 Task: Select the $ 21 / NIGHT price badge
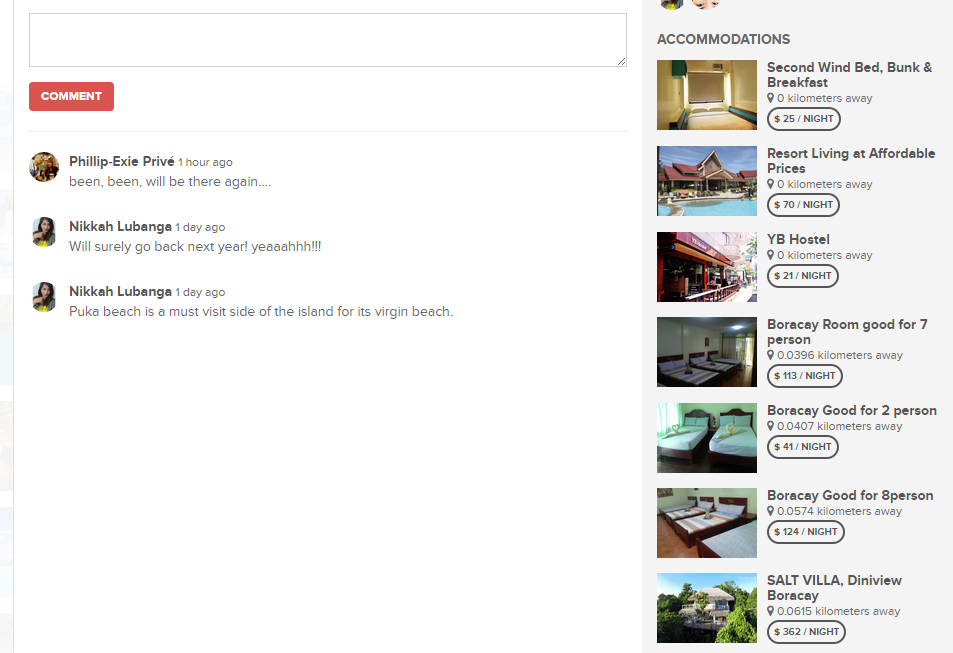coord(802,275)
